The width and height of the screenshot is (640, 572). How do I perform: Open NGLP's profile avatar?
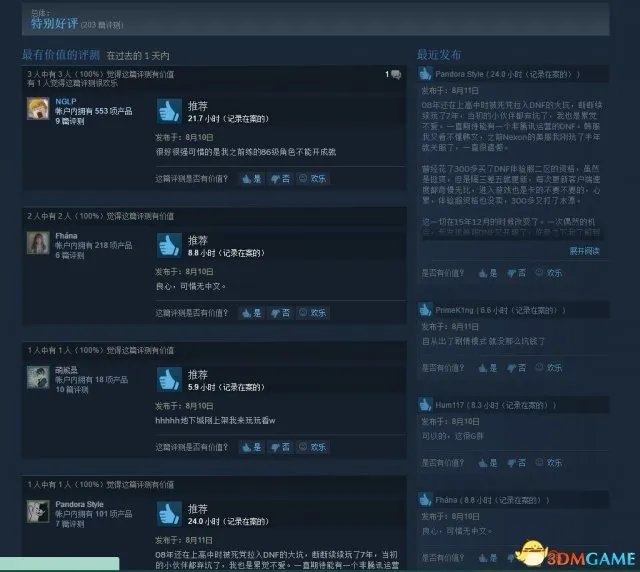click(38, 109)
